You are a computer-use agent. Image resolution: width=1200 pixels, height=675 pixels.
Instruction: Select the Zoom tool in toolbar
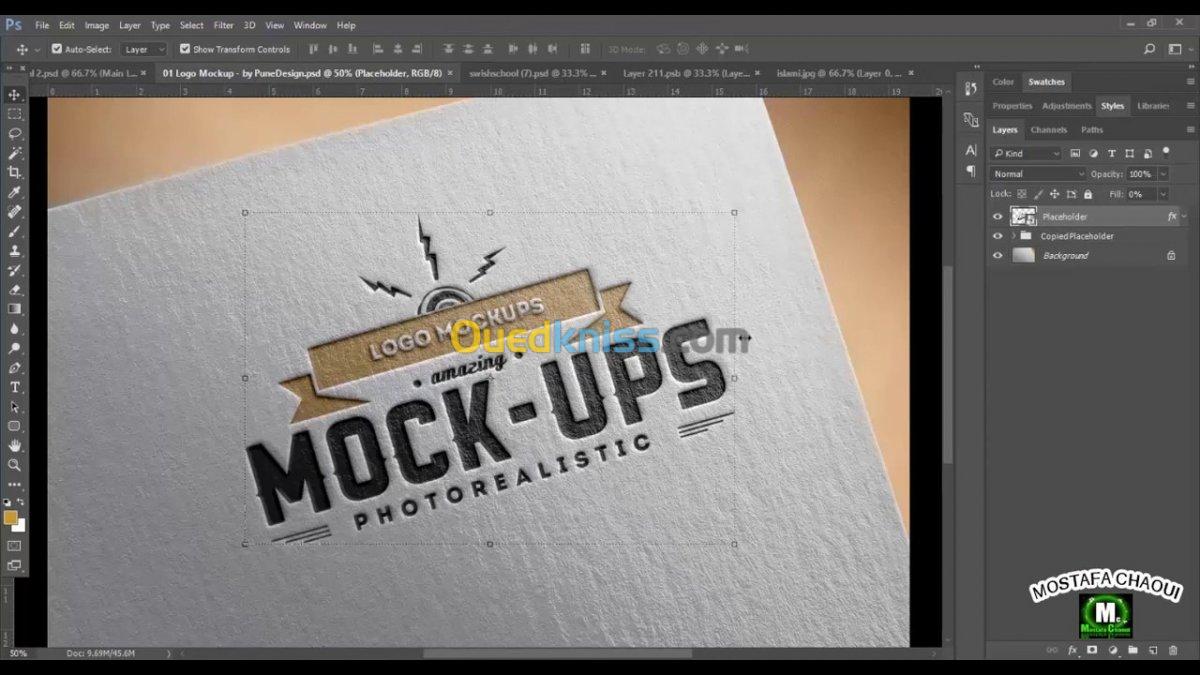click(x=15, y=465)
